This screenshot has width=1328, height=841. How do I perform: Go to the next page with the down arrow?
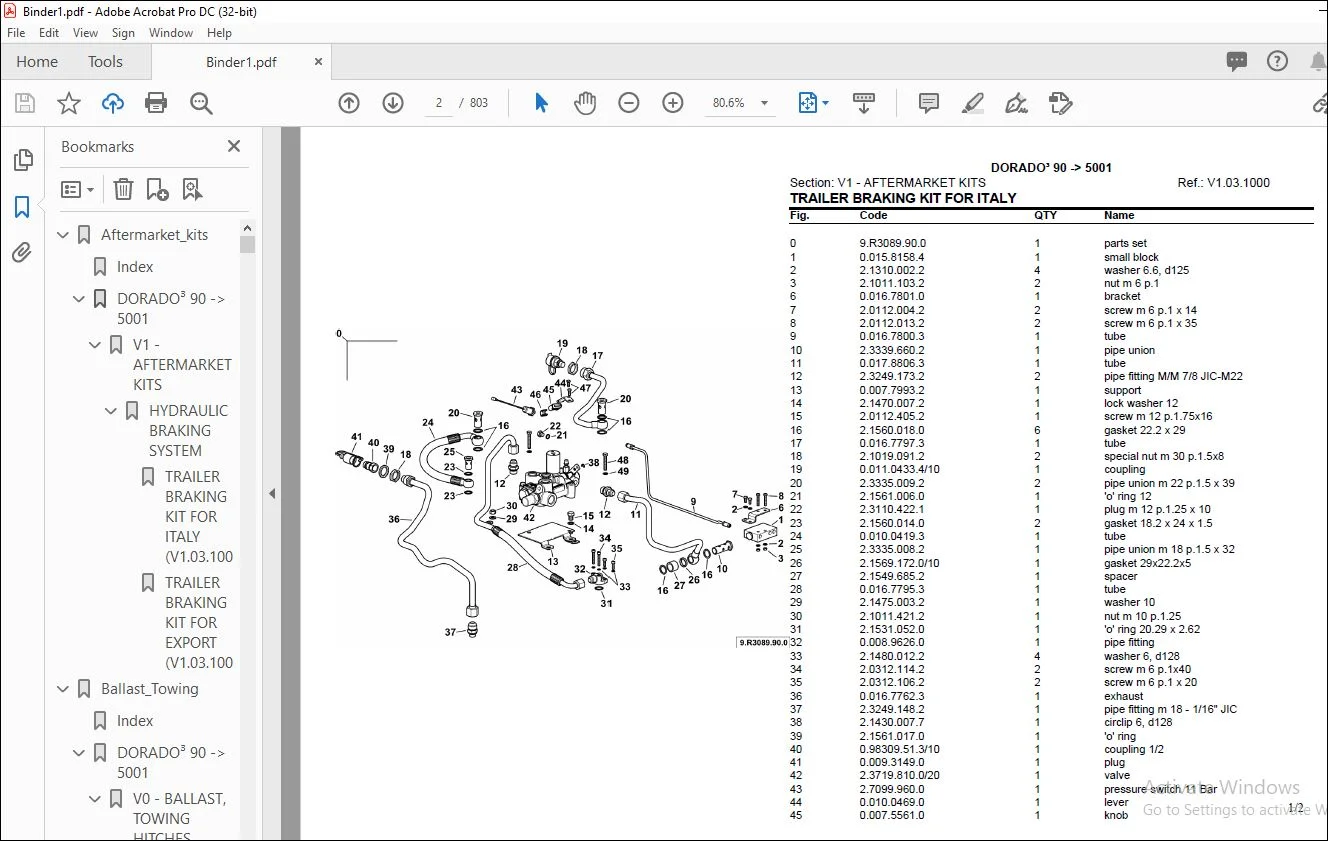click(x=393, y=103)
